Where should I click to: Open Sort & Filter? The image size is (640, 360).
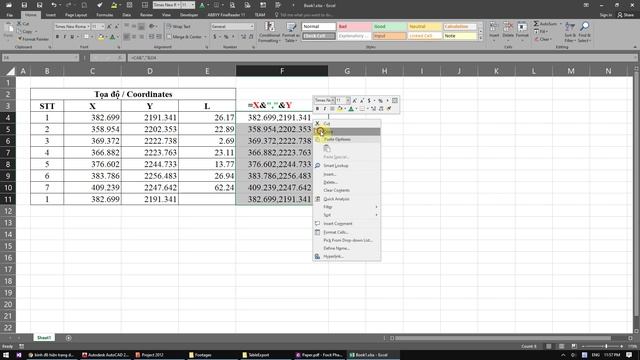[570, 32]
